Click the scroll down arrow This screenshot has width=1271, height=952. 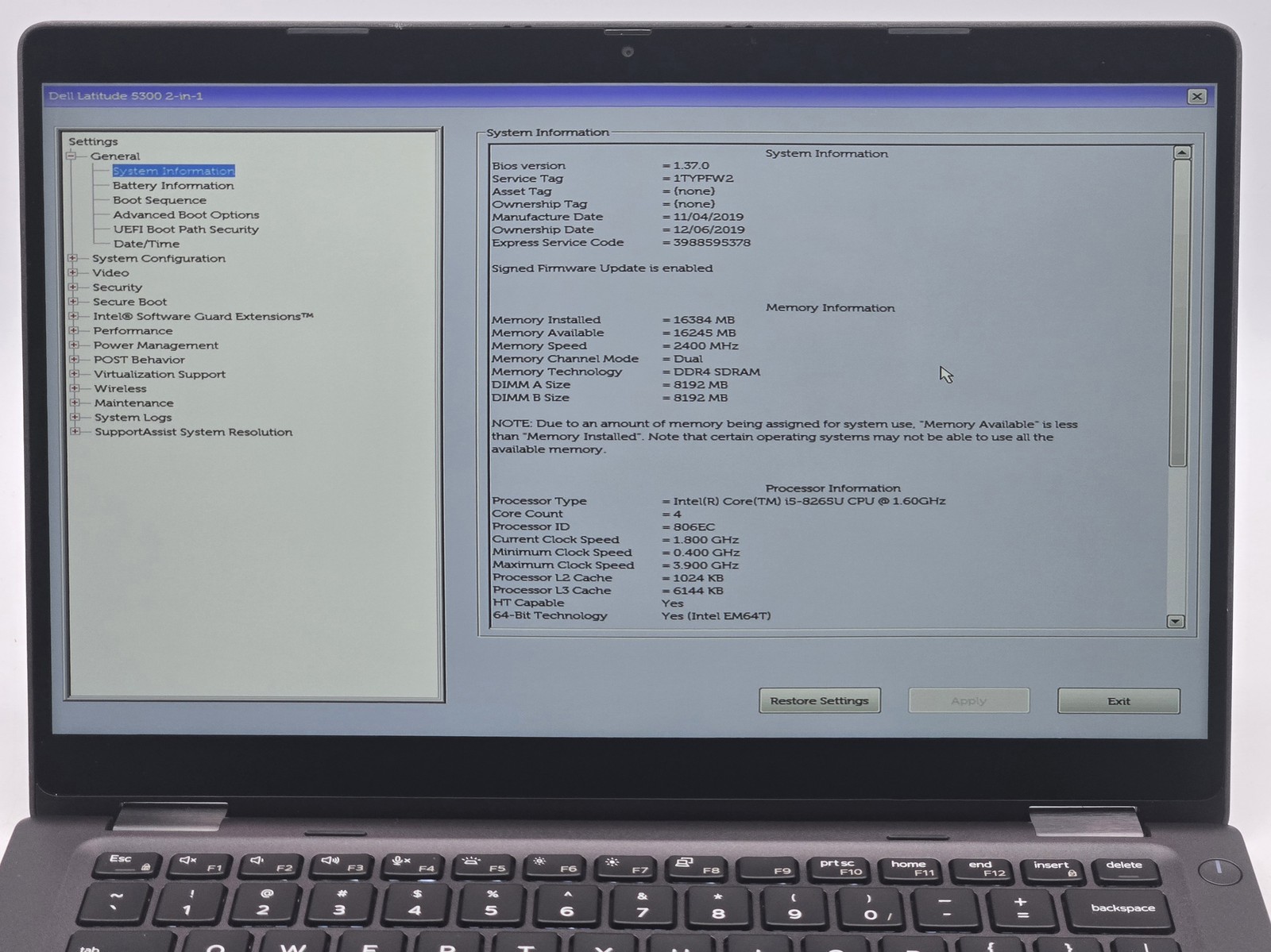[x=1176, y=622]
